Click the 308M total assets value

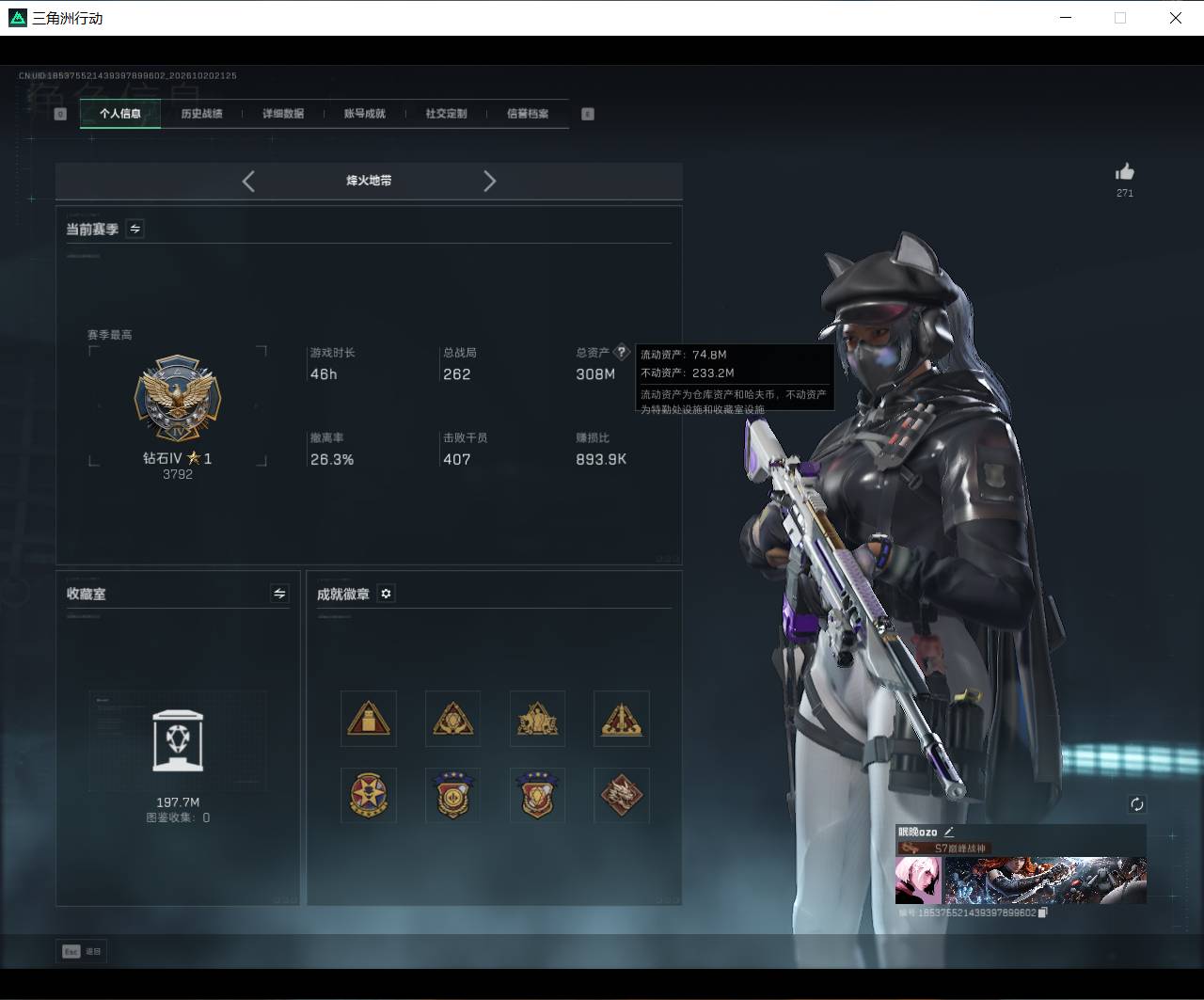(x=595, y=374)
